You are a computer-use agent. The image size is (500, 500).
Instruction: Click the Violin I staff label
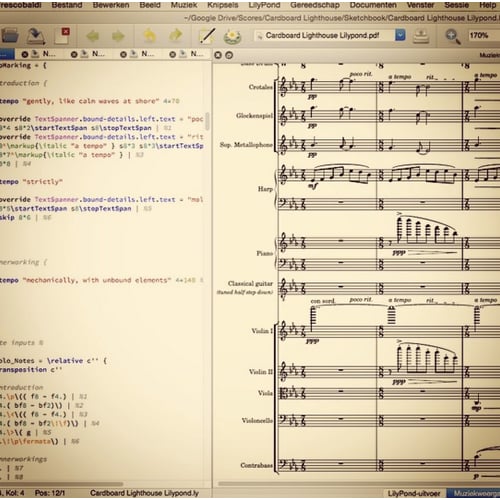(x=262, y=331)
